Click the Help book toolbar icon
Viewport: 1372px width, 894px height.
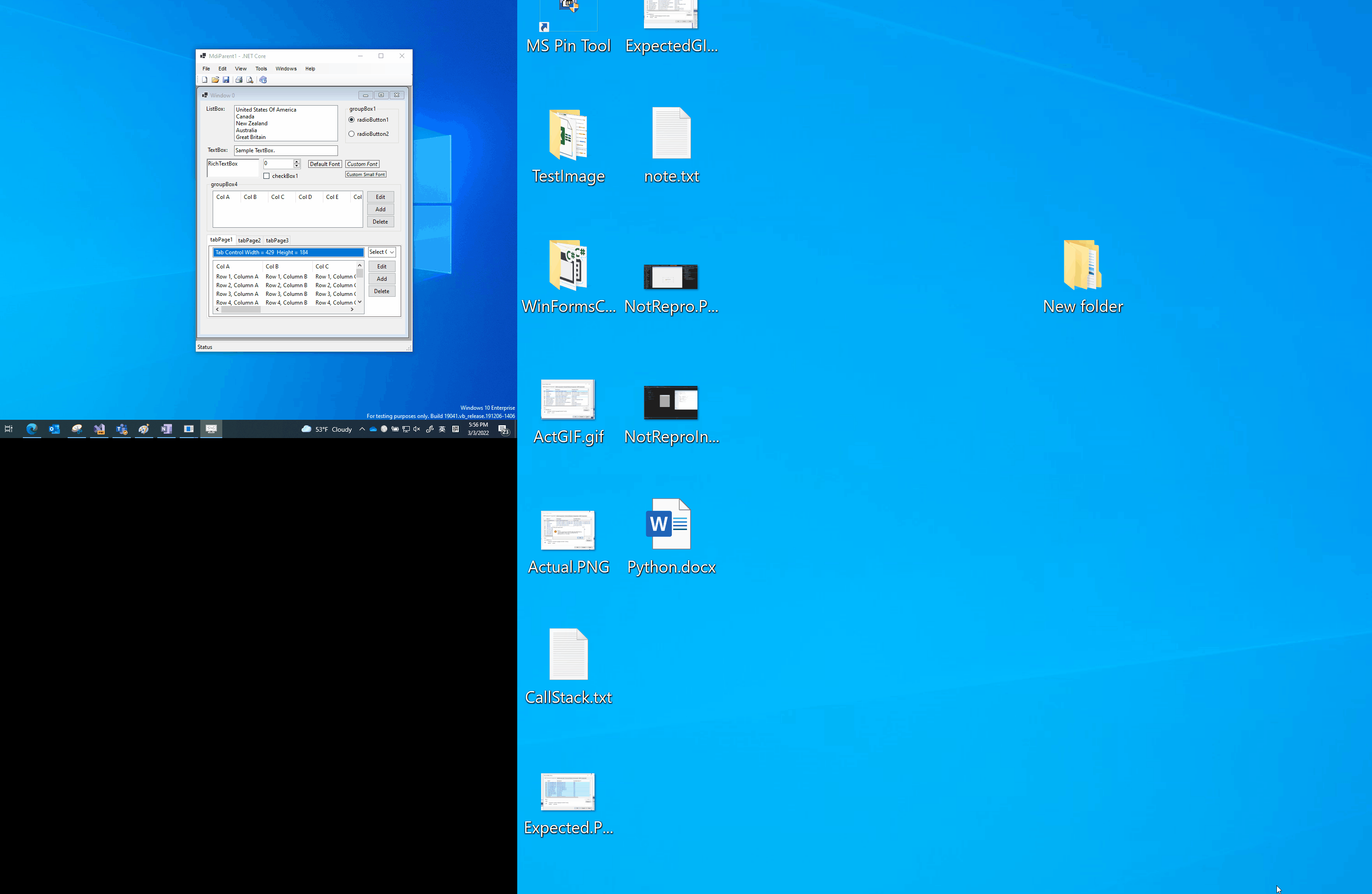pos(263,80)
